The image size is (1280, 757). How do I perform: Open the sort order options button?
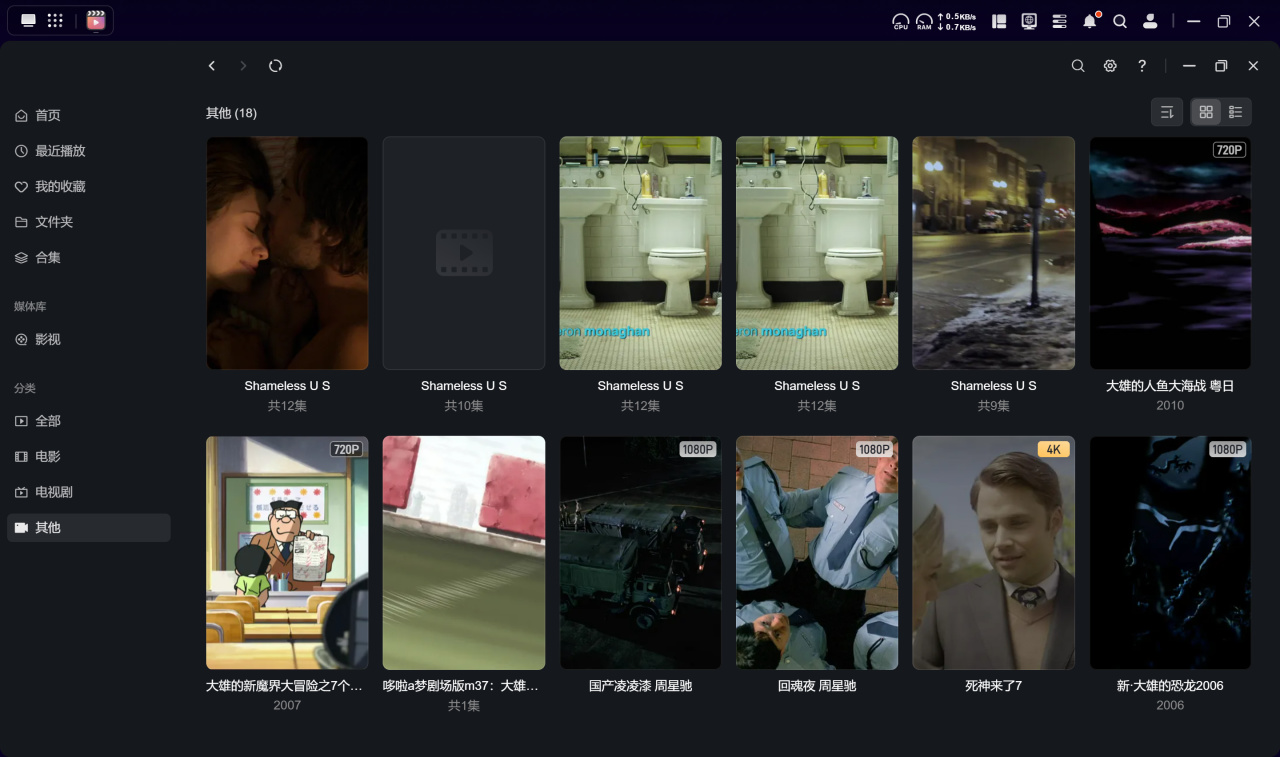click(1167, 112)
